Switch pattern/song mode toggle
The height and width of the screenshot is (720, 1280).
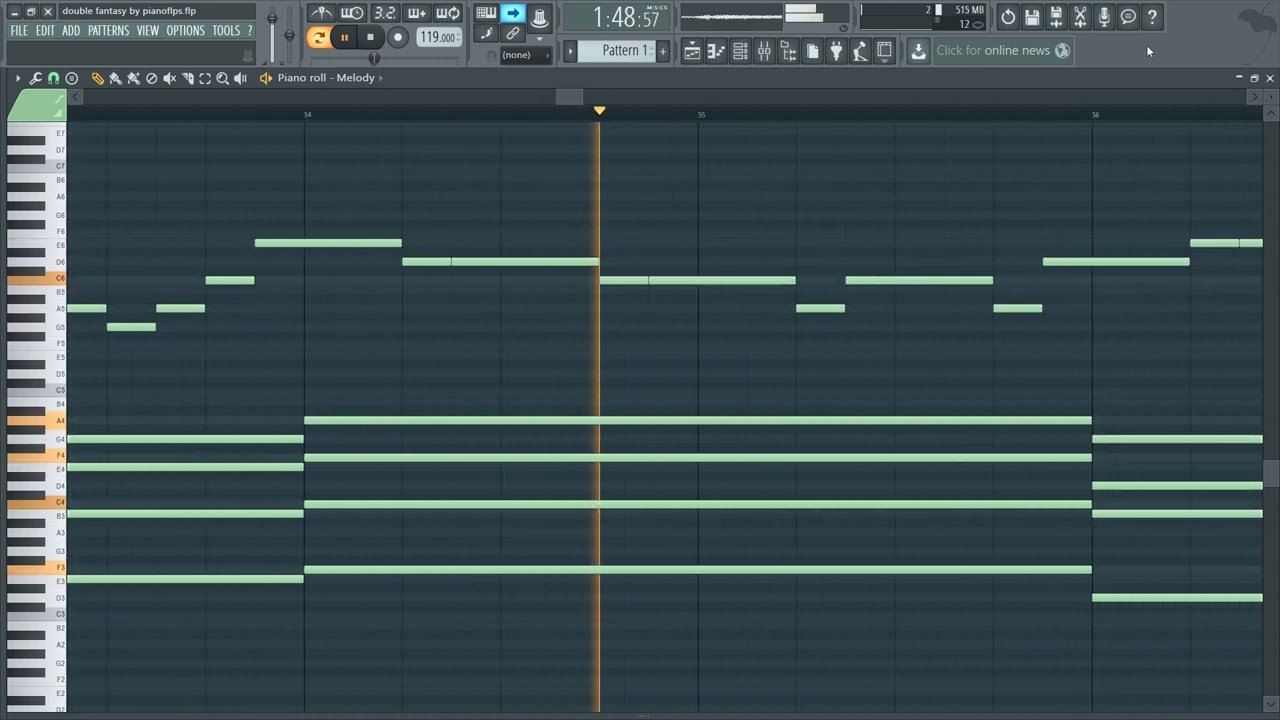pos(319,38)
